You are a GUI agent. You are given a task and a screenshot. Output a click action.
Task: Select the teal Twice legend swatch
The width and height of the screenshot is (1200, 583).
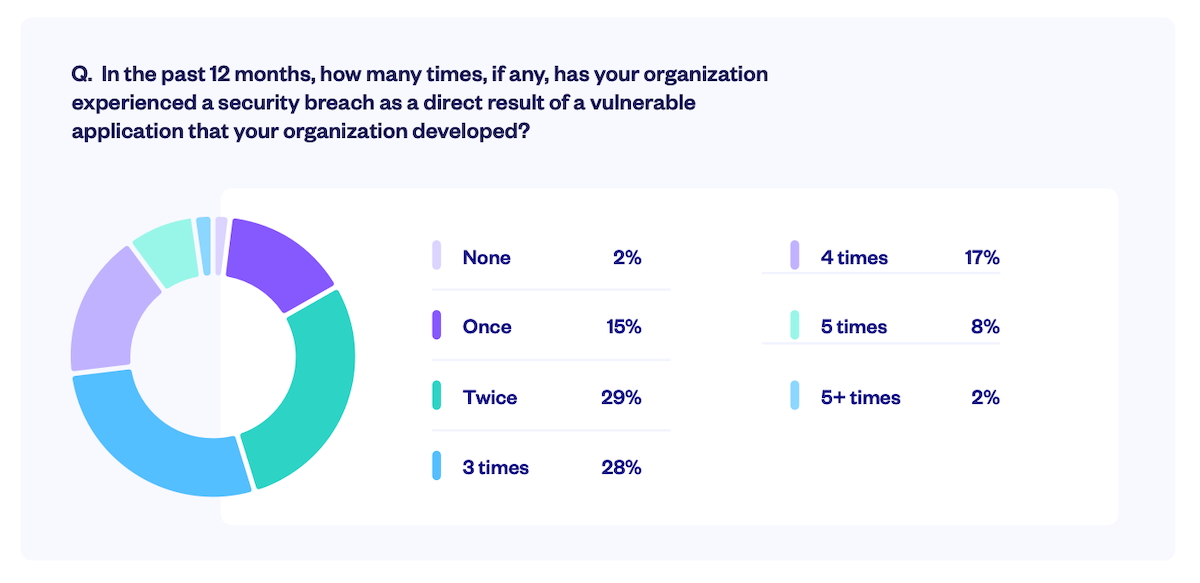pos(436,396)
